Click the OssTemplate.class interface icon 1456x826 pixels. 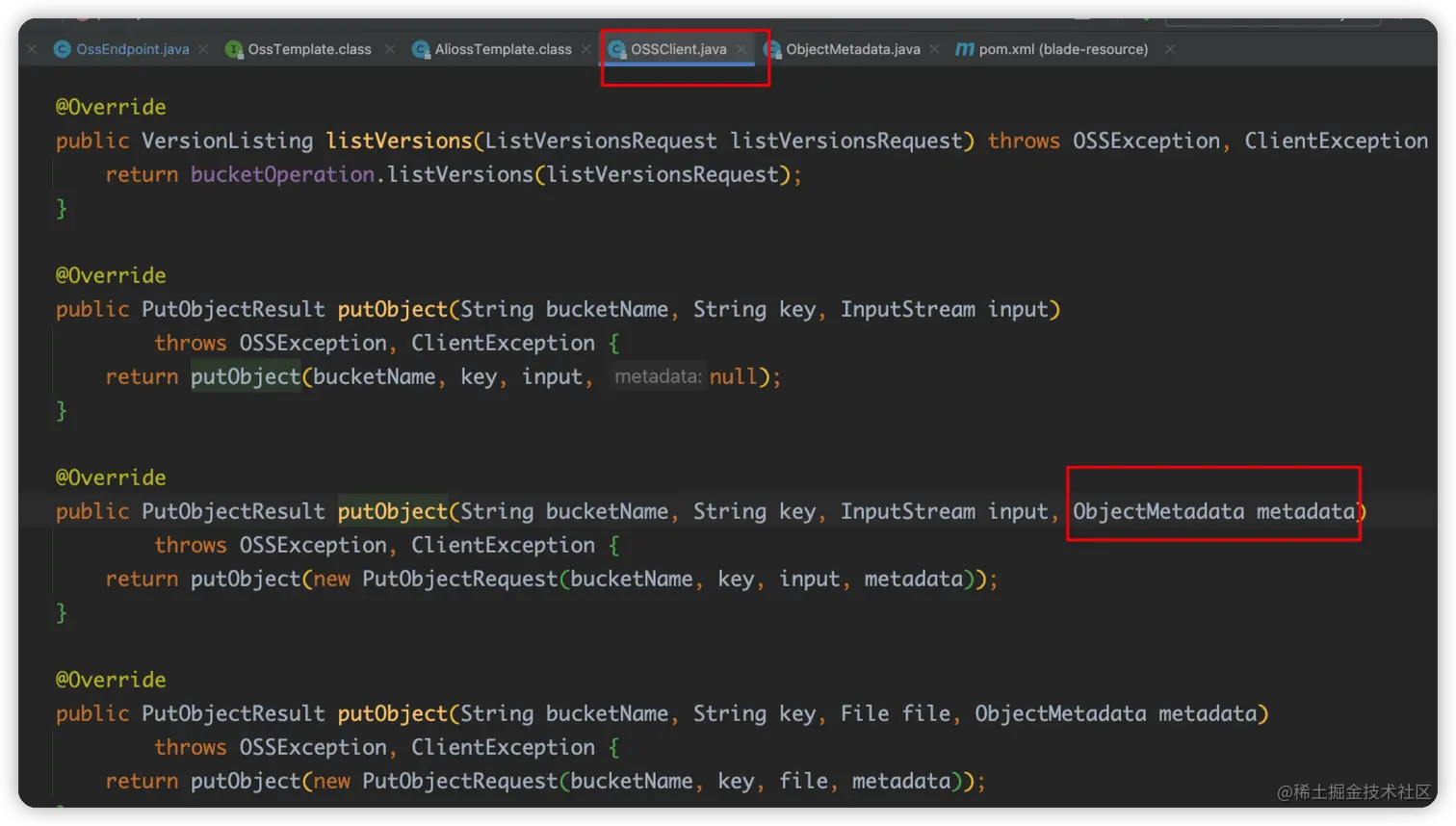(x=234, y=49)
